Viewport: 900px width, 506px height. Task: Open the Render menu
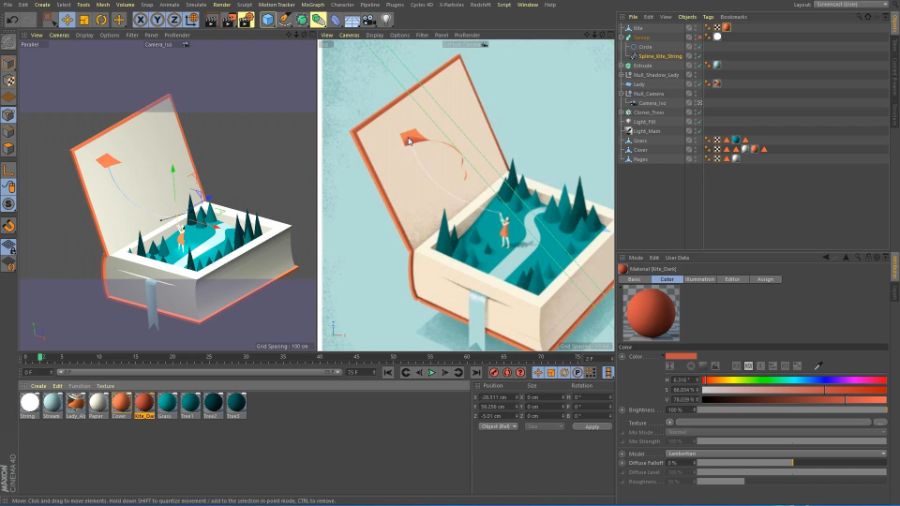(x=222, y=5)
